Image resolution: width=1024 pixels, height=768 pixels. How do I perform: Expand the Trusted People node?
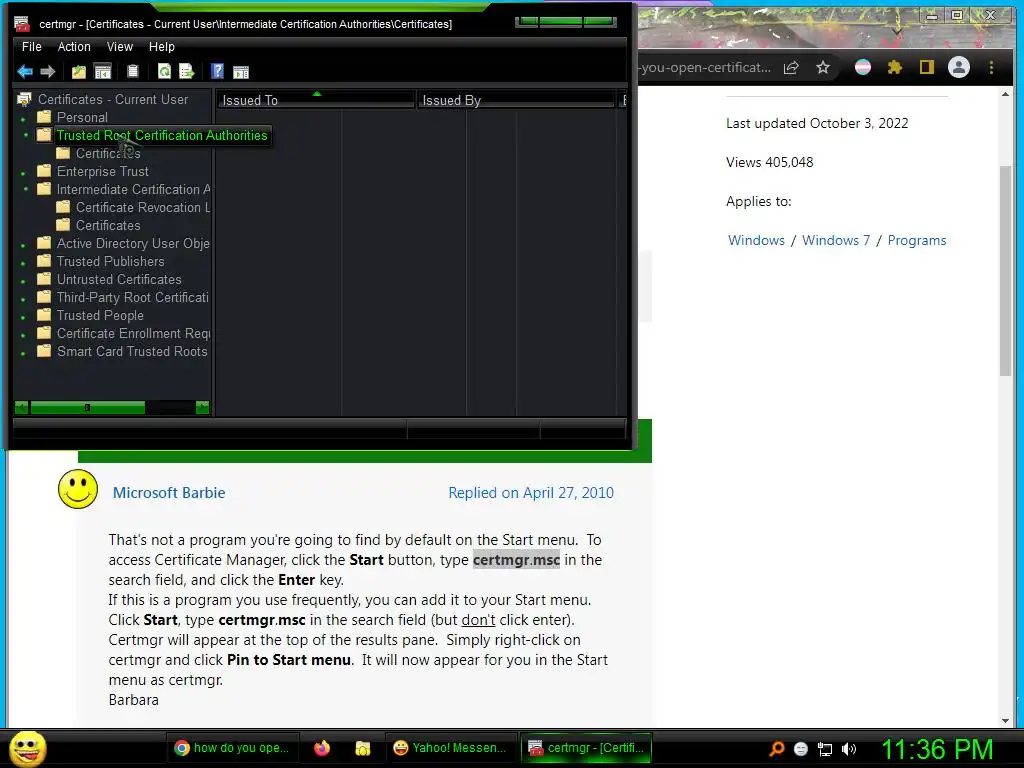tap(24, 317)
